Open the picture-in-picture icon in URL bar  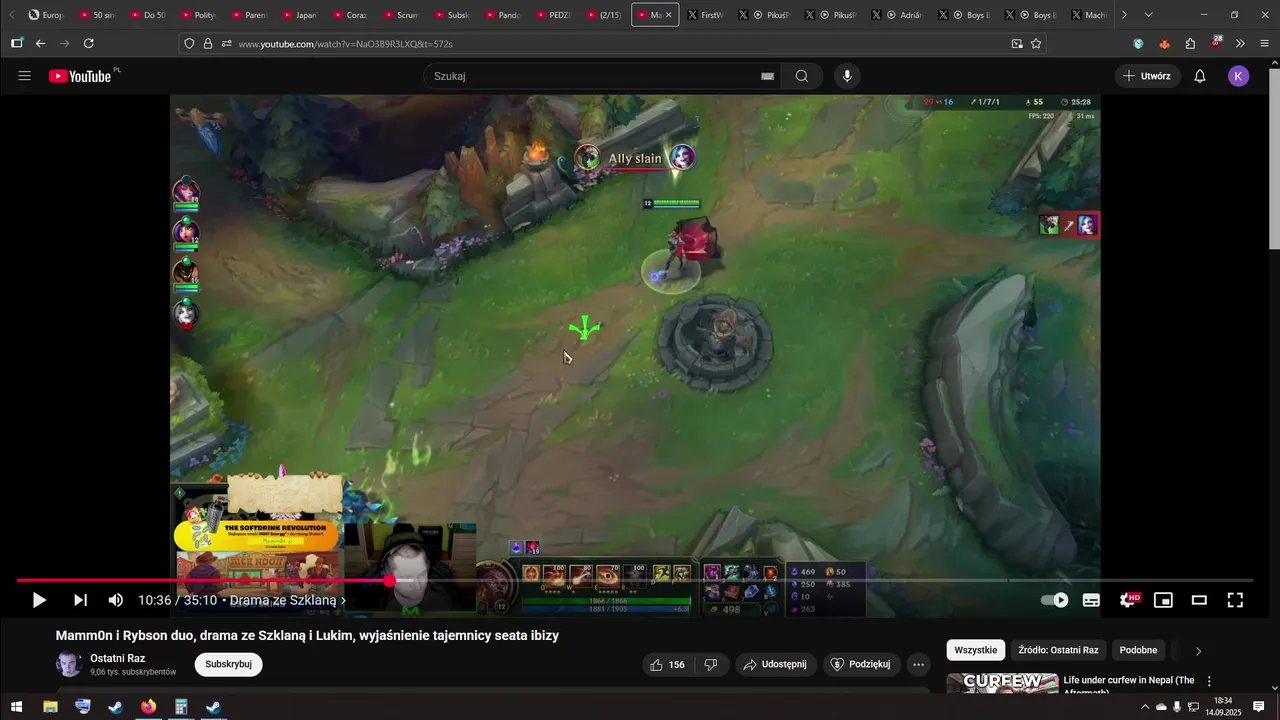pos(1017,44)
